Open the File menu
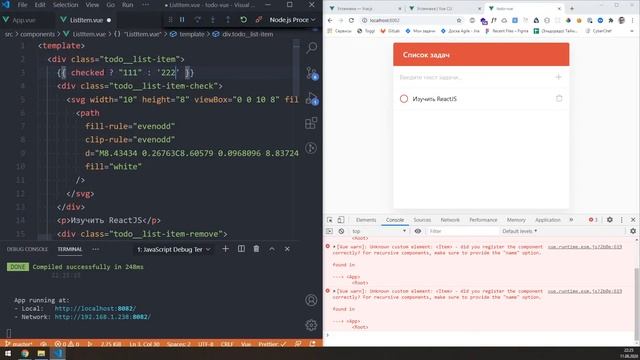The image size is (640, 360). pos(22,5)
